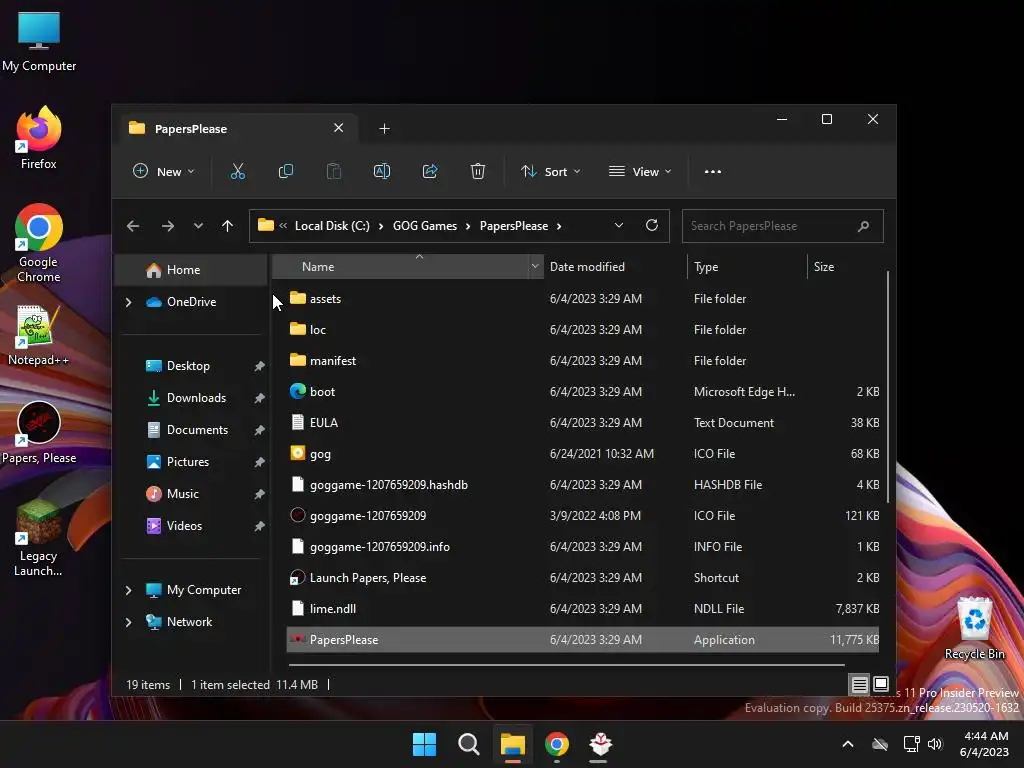Go back with the left arrow

pyautogui.click(x=133, y=226)
